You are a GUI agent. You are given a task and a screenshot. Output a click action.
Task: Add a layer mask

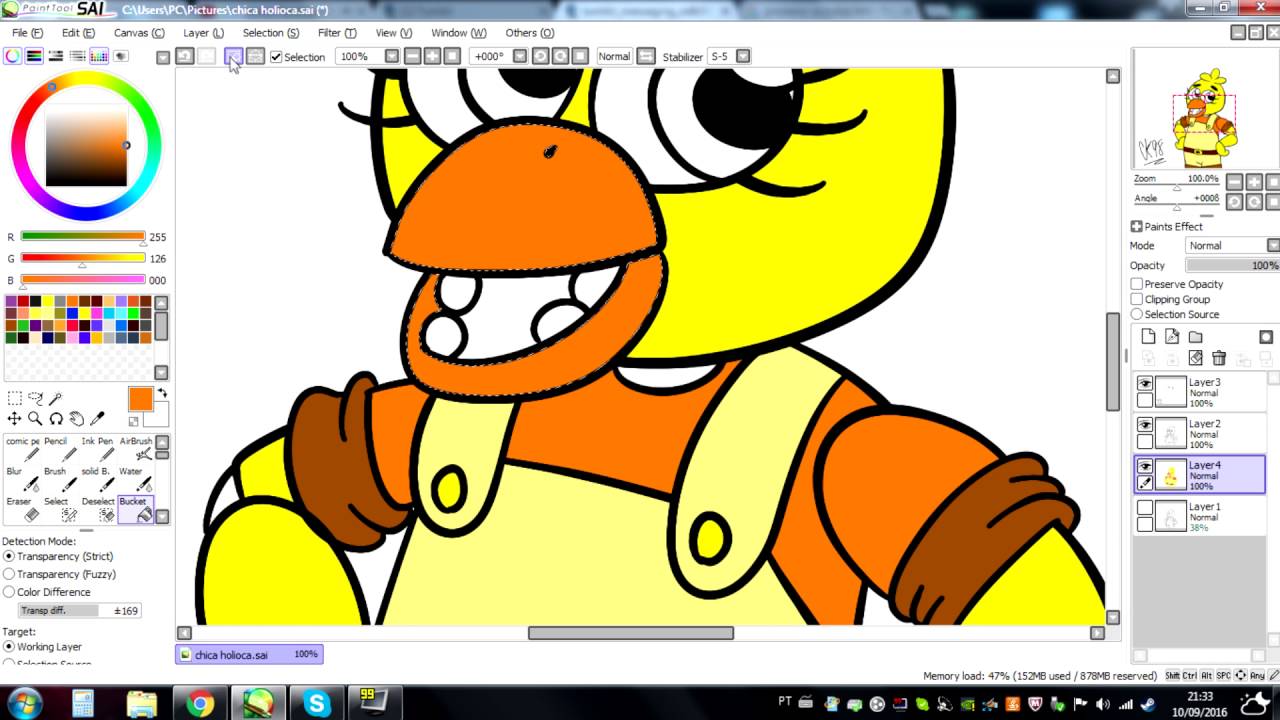[x=1266, y=337]
